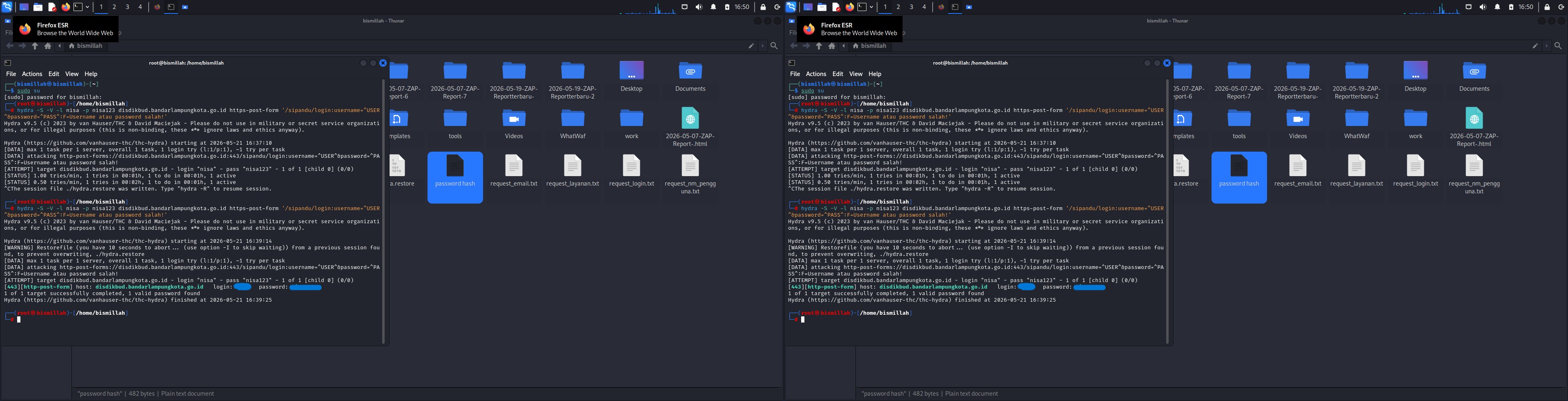Go to home folder in right monitor Thunar
The width and height of the screenshot is (1568, 401).
831,46
